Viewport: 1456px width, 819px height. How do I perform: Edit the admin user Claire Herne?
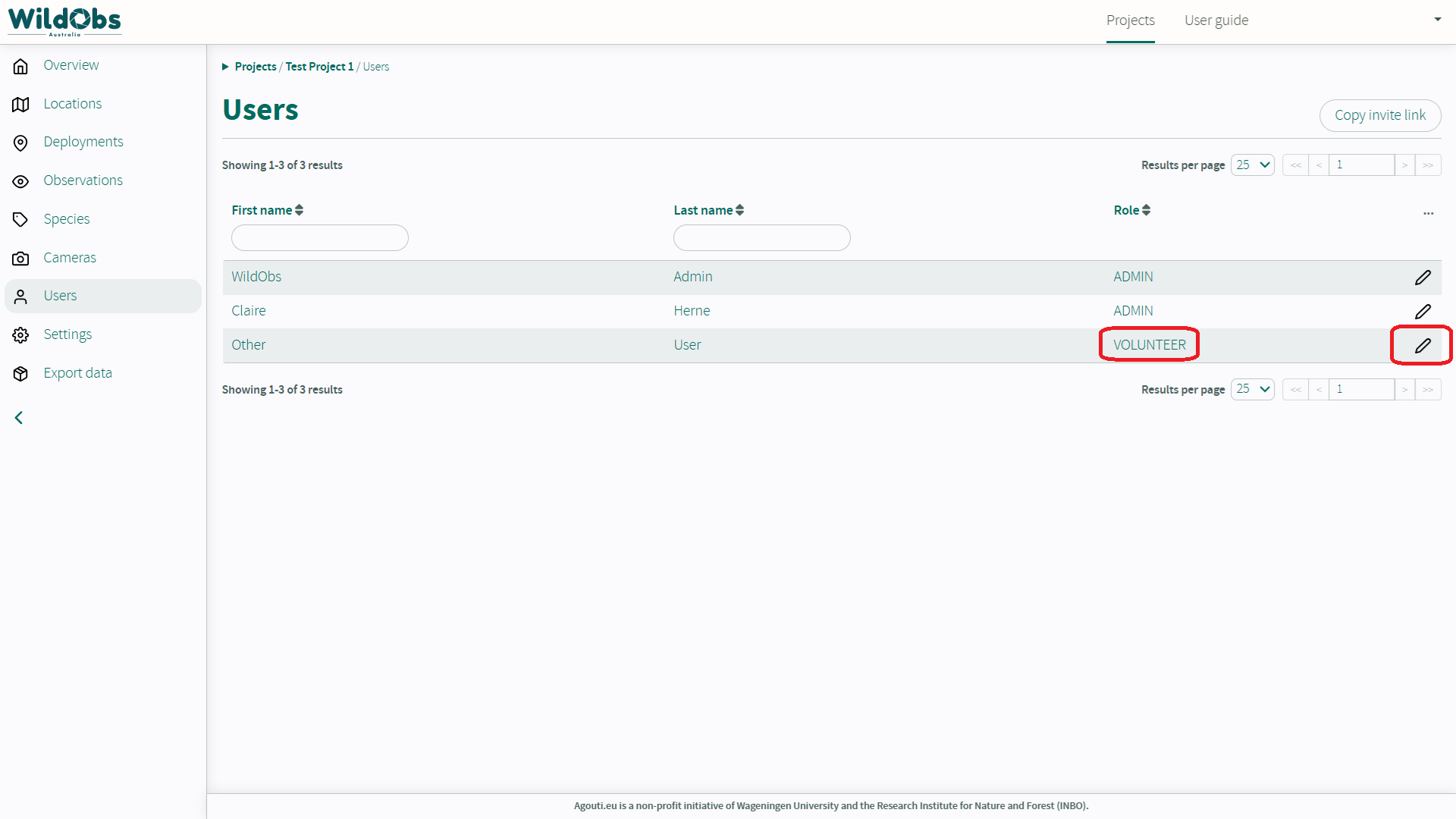tap(1423, 311)
